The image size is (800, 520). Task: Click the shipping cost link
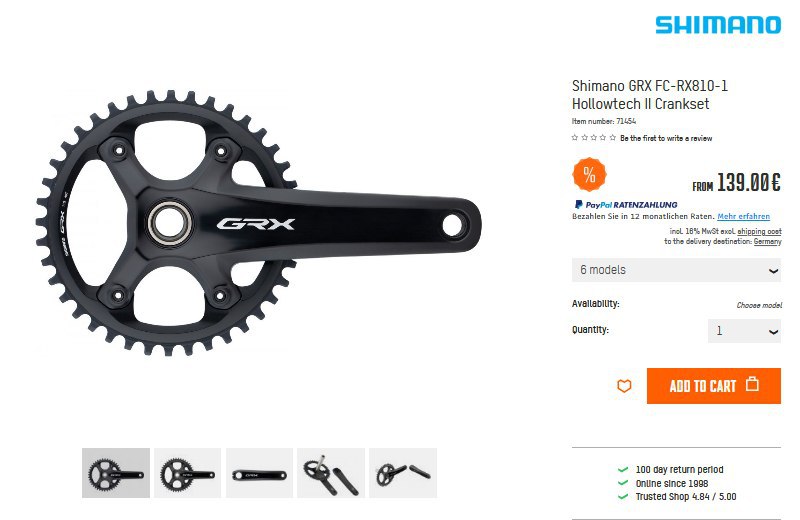point(759,231)
